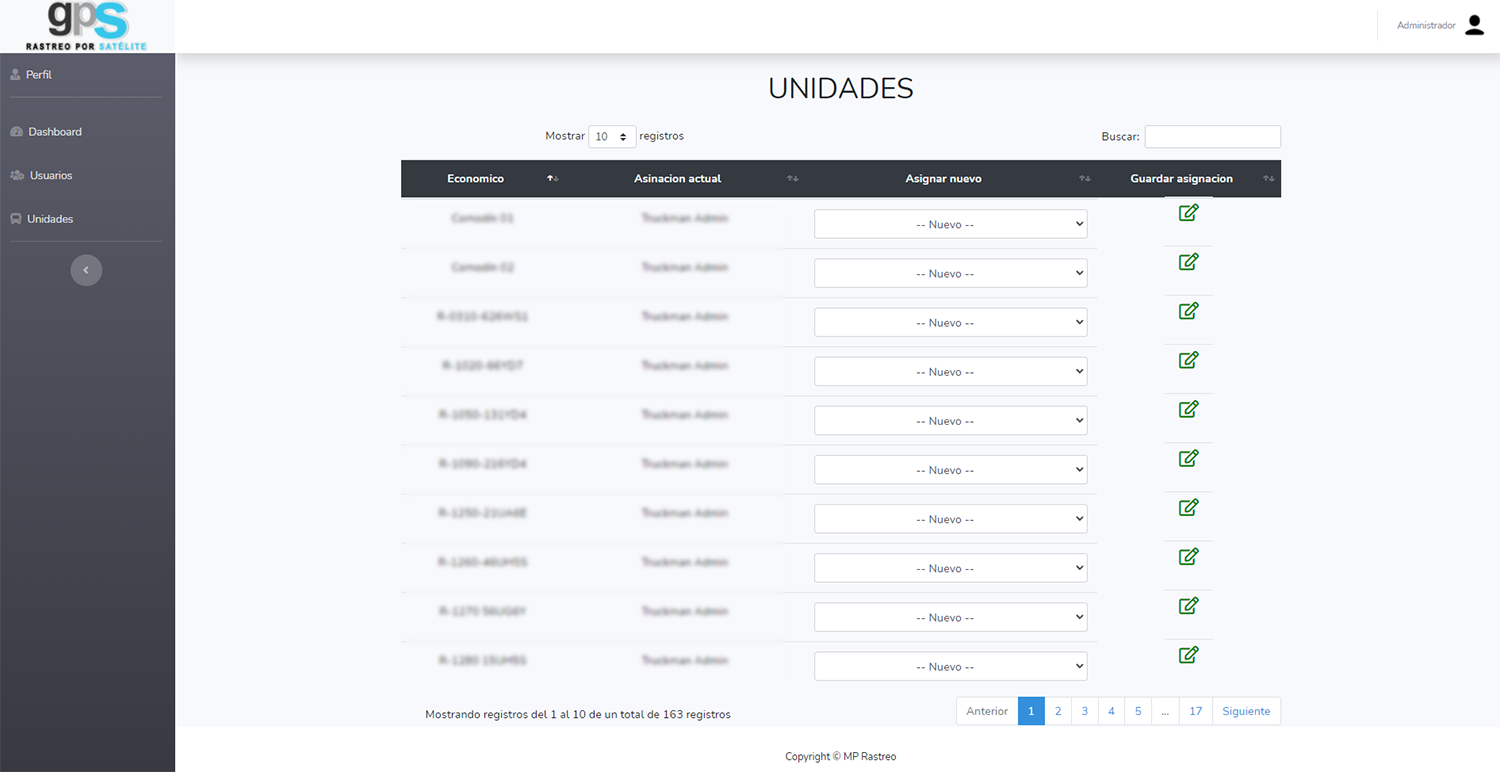Click the save assignment icon in first row
The height and width of the screenshot is (772, 1500).
[x=1188, y=213]
